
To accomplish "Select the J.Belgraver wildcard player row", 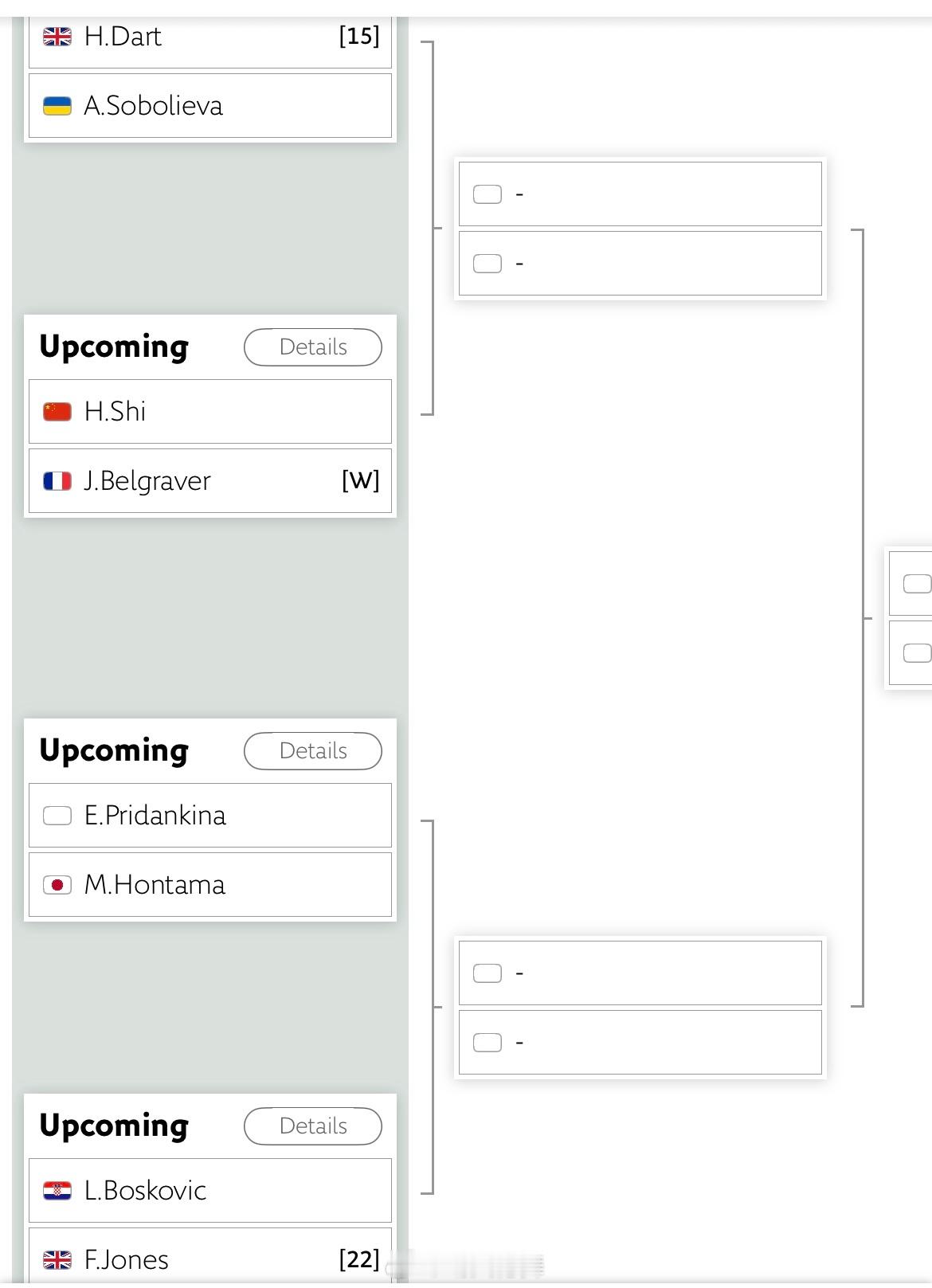I will [210, 481].
